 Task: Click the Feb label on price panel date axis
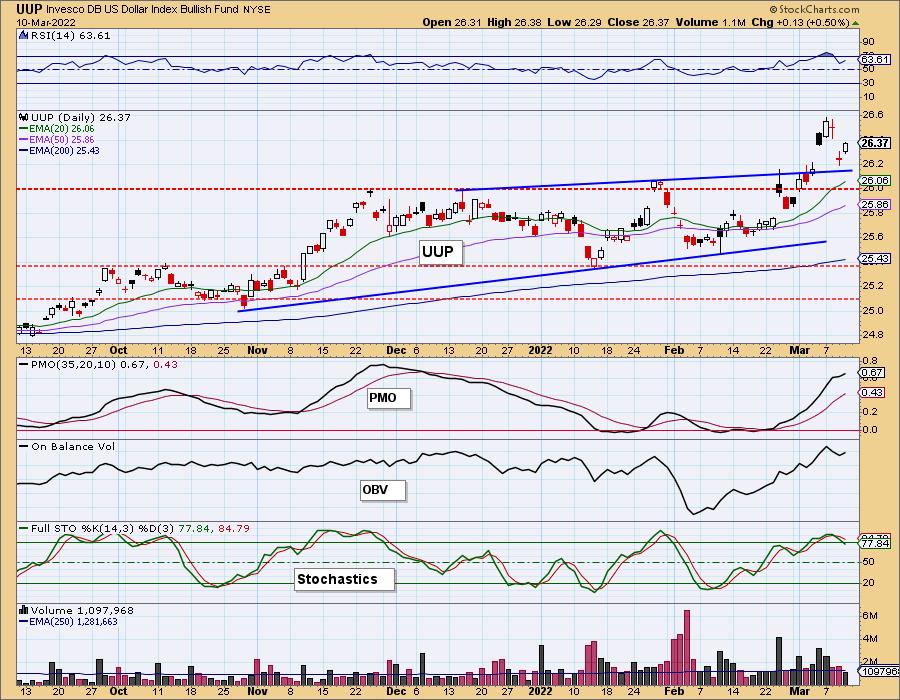(674, 351)
